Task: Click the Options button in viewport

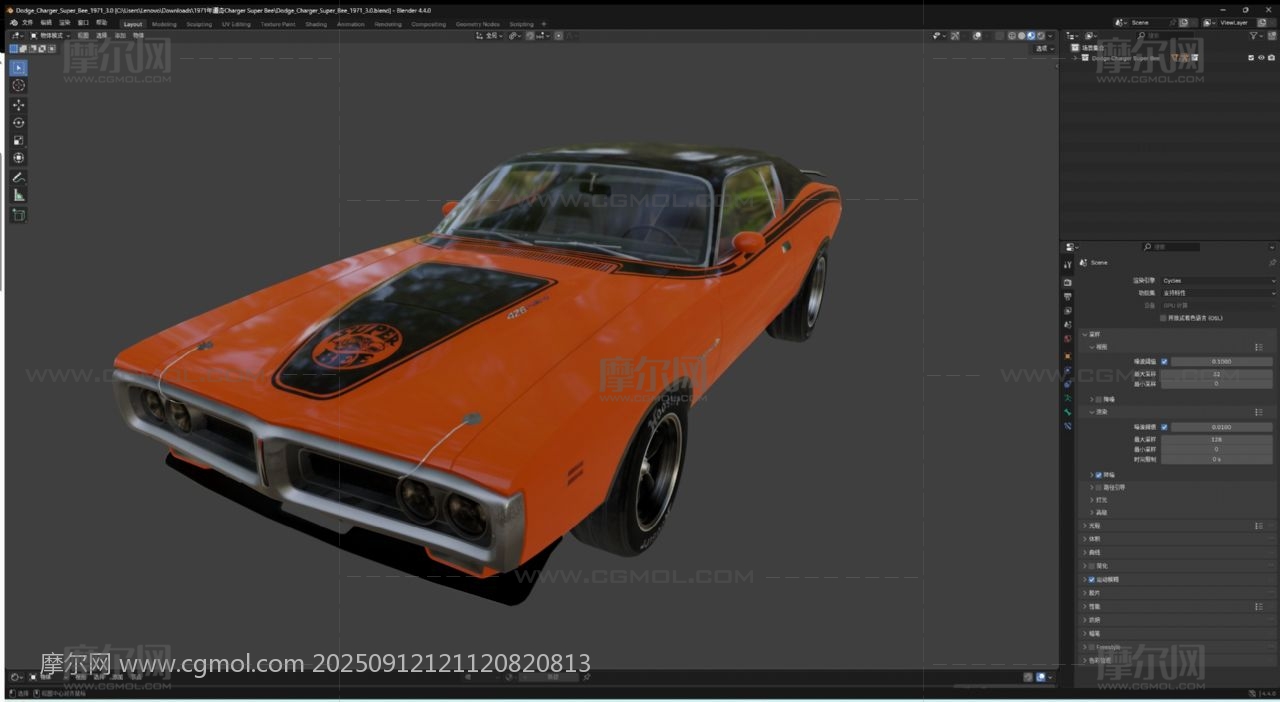Action: pyautogui.click(x=1044, y=48)
